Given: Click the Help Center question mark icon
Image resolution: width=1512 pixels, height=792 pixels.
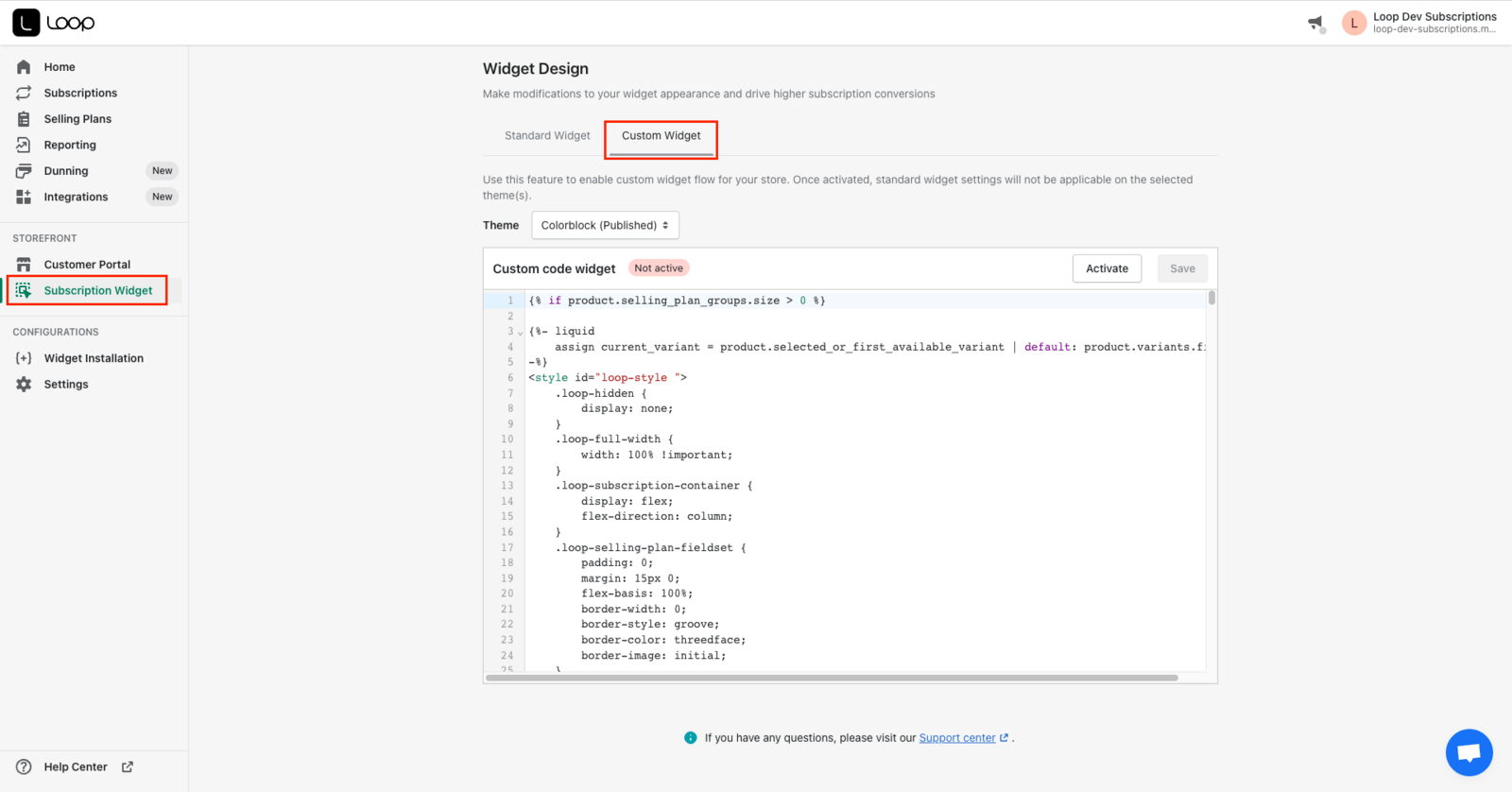Looking at the screenshot, I should [24, 766].
